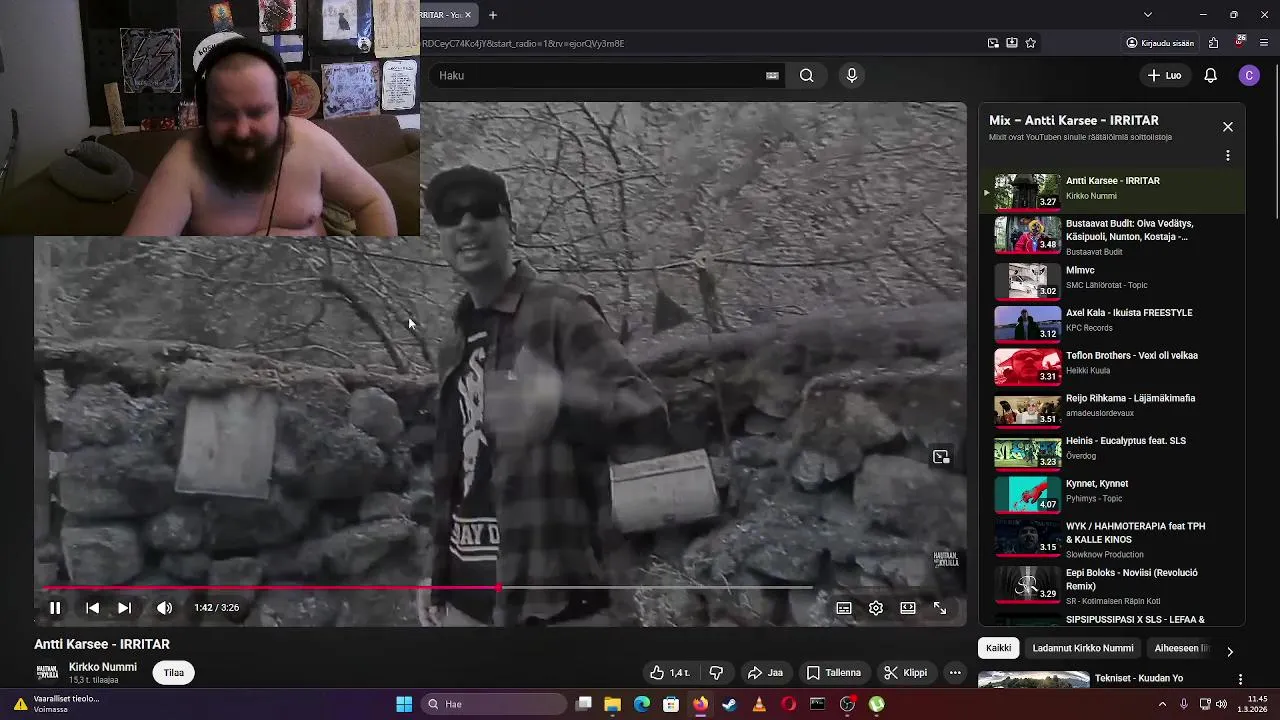Like the video with thumbs up
Image resolution: width=1280 pixels, height=720 pixels.
[x=669, y=673]
